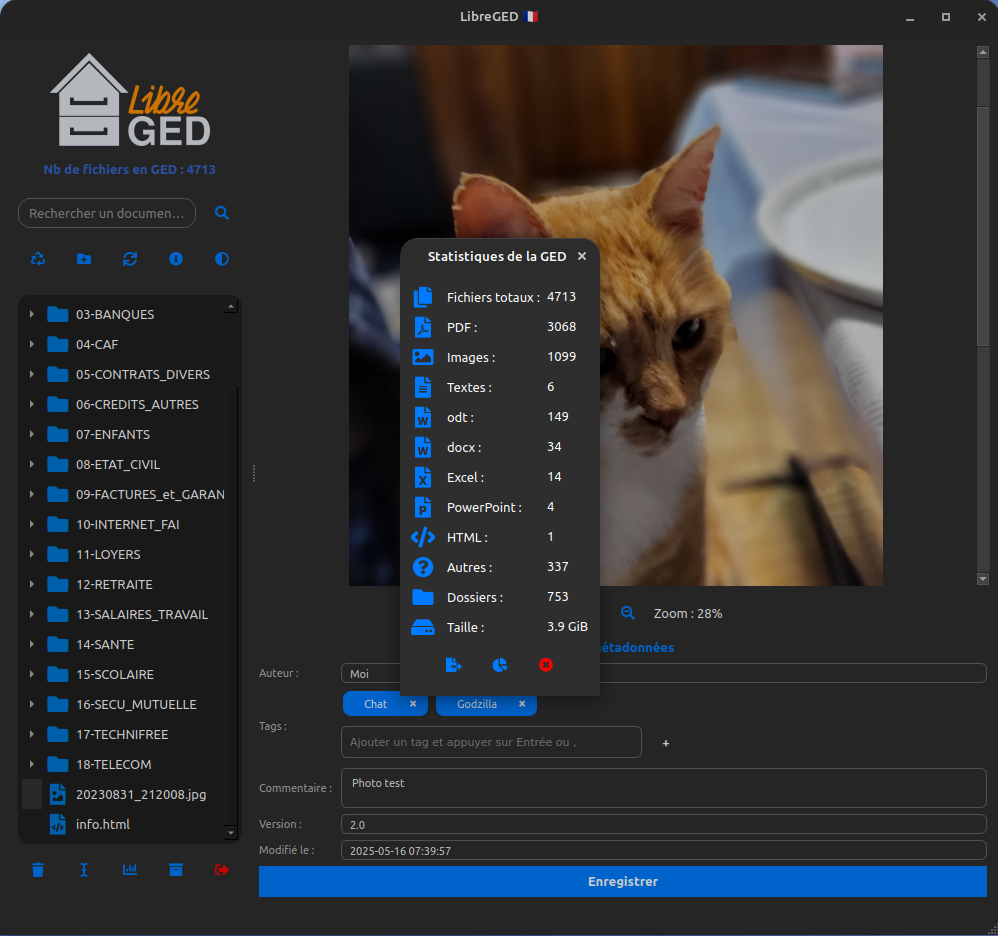Viewport: 998px width, 936px height.
Task: Click the rename text-cursor icon
Action: 84,870
